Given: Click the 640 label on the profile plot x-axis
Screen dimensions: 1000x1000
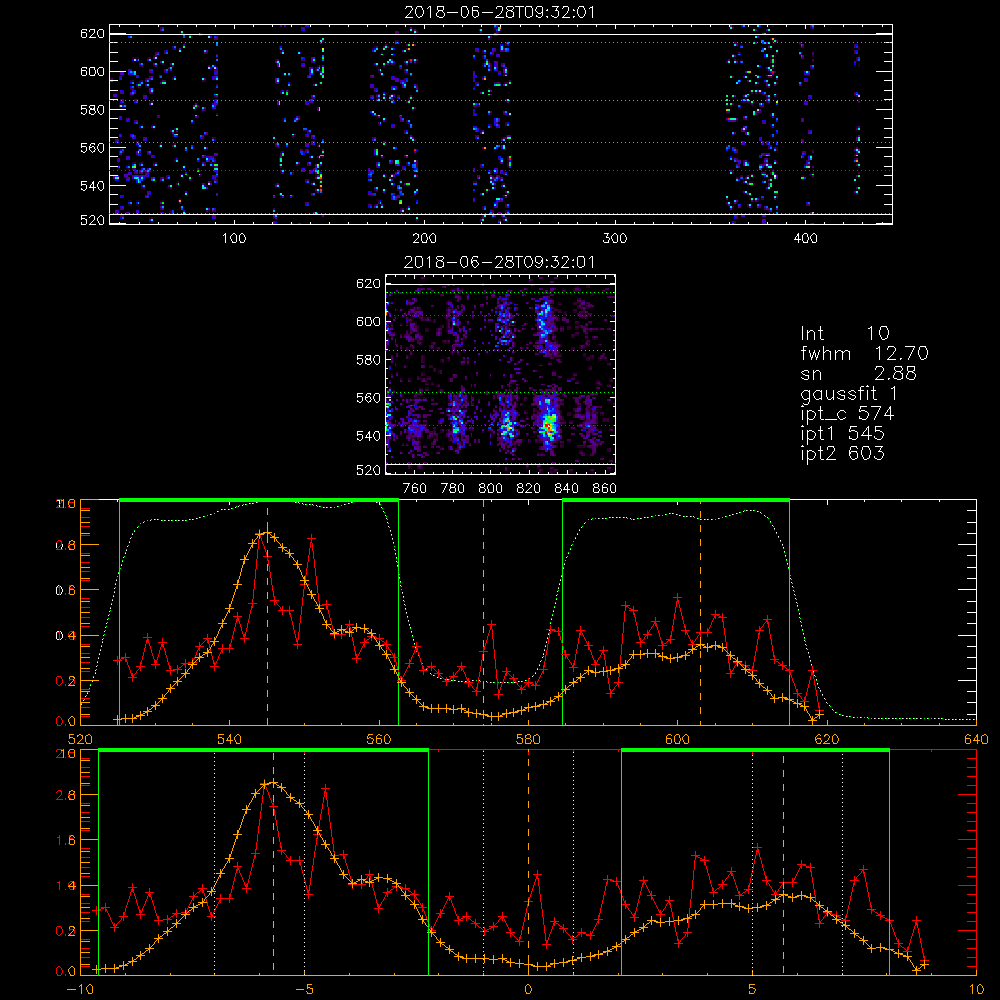Looking at the screenshot, I should coord(976,739).
